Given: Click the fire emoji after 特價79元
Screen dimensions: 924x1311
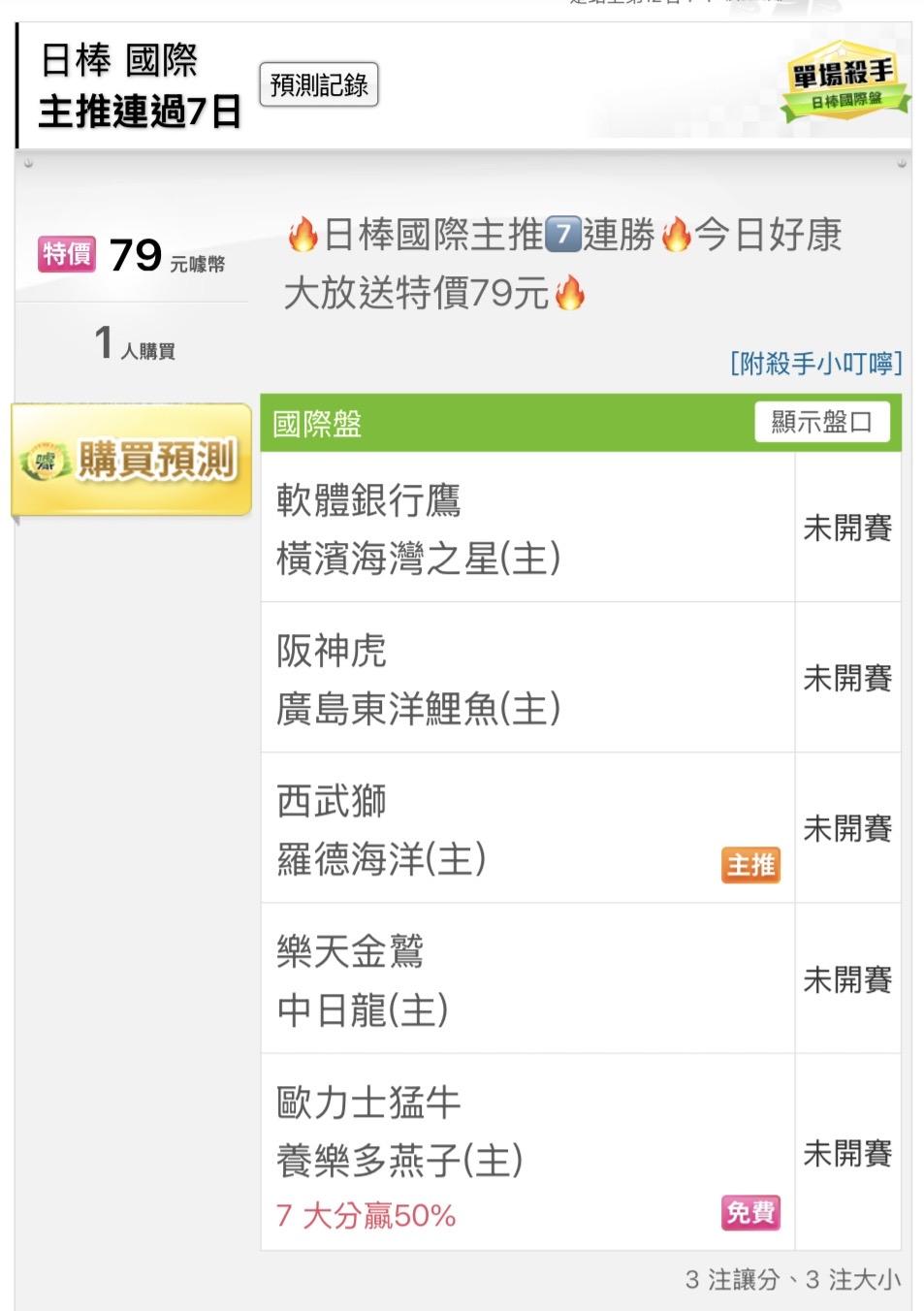Looking at the screenshot, I should click(570, 293).
